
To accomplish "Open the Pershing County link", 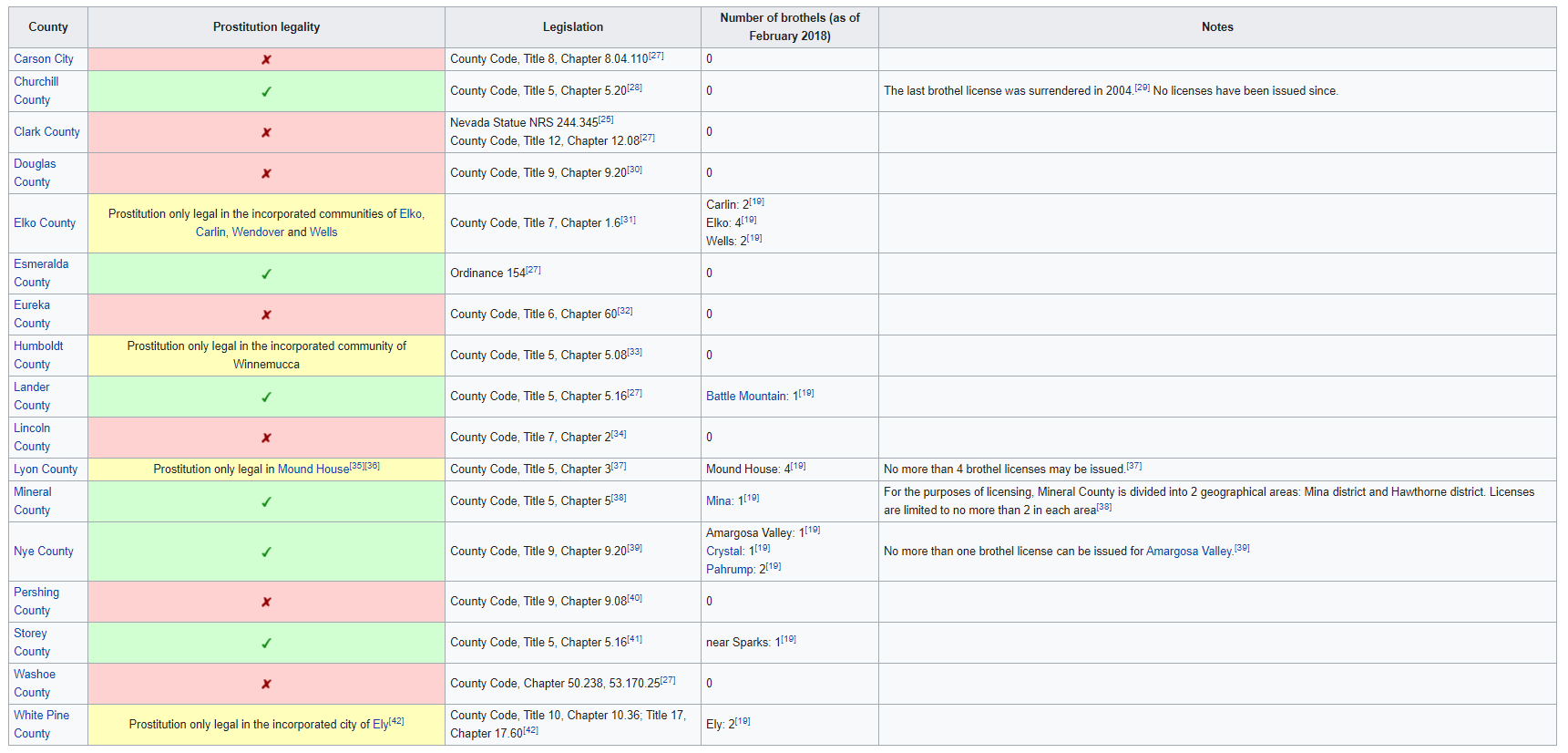I will [36, 602].
